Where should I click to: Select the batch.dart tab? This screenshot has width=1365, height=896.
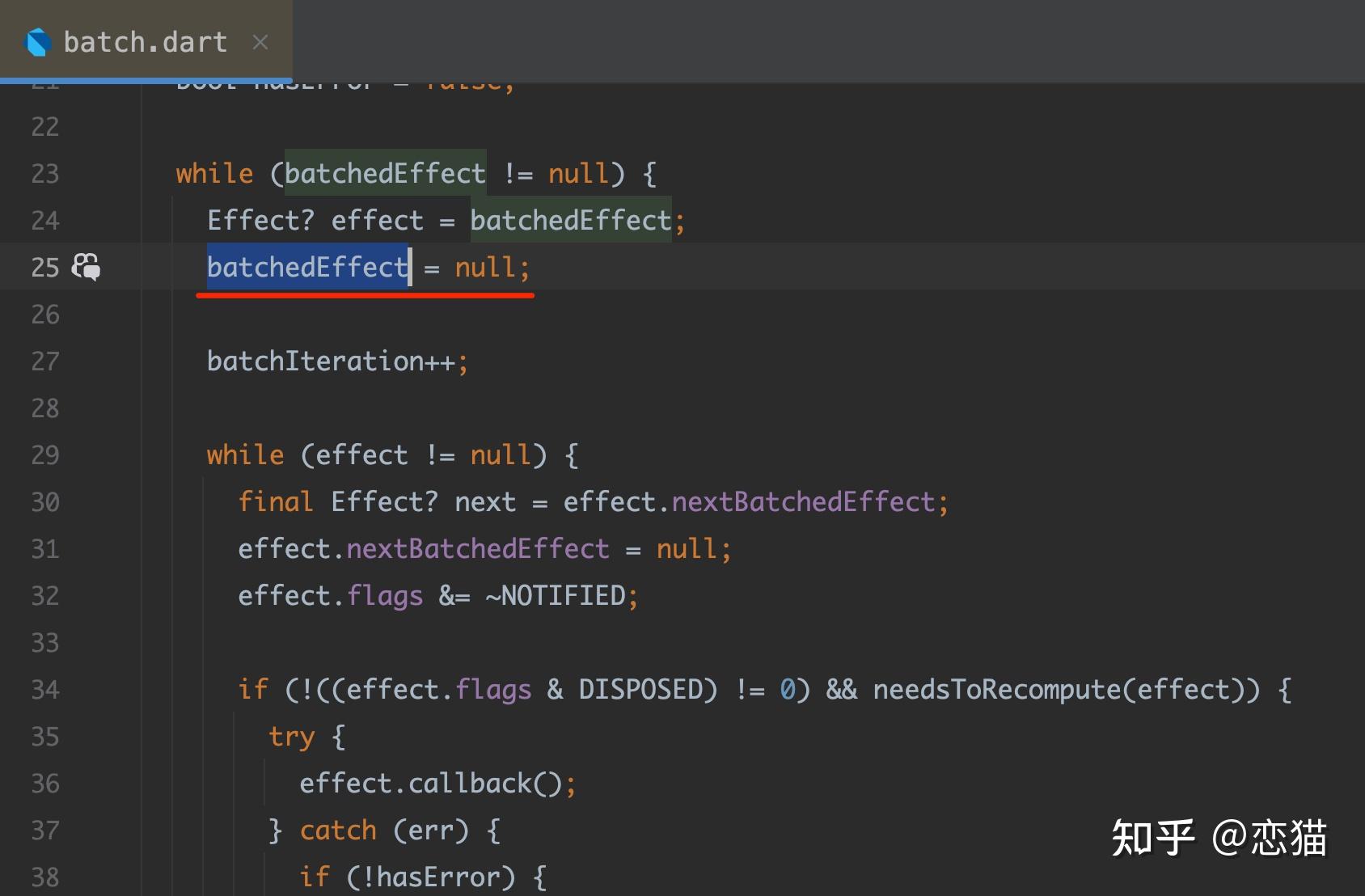tap(146, 40)
